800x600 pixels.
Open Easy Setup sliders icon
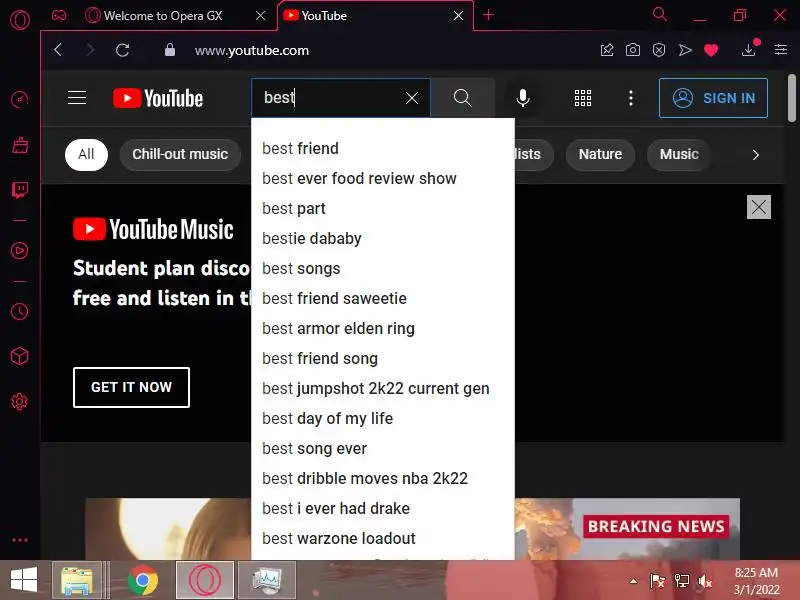click(x=781, y=49)
